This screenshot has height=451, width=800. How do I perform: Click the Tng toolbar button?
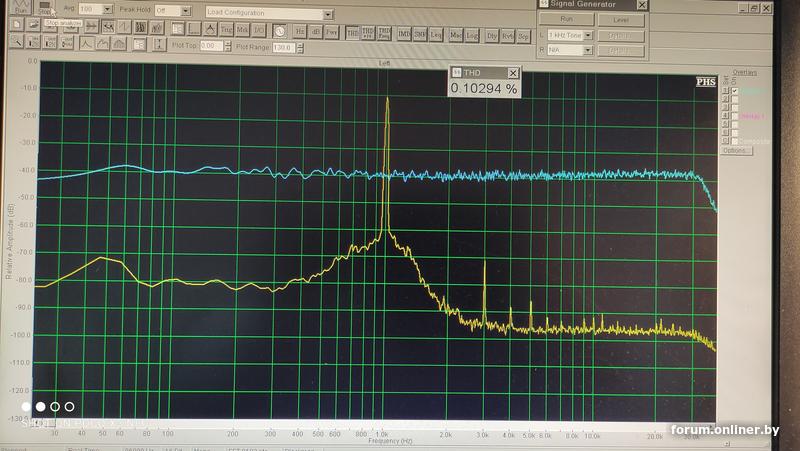226,30
